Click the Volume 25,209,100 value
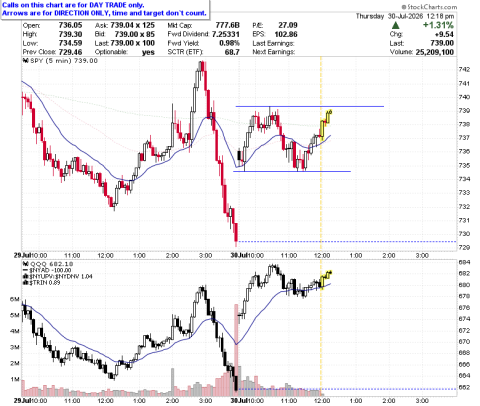The image size is (480, 406). [435, 52]
